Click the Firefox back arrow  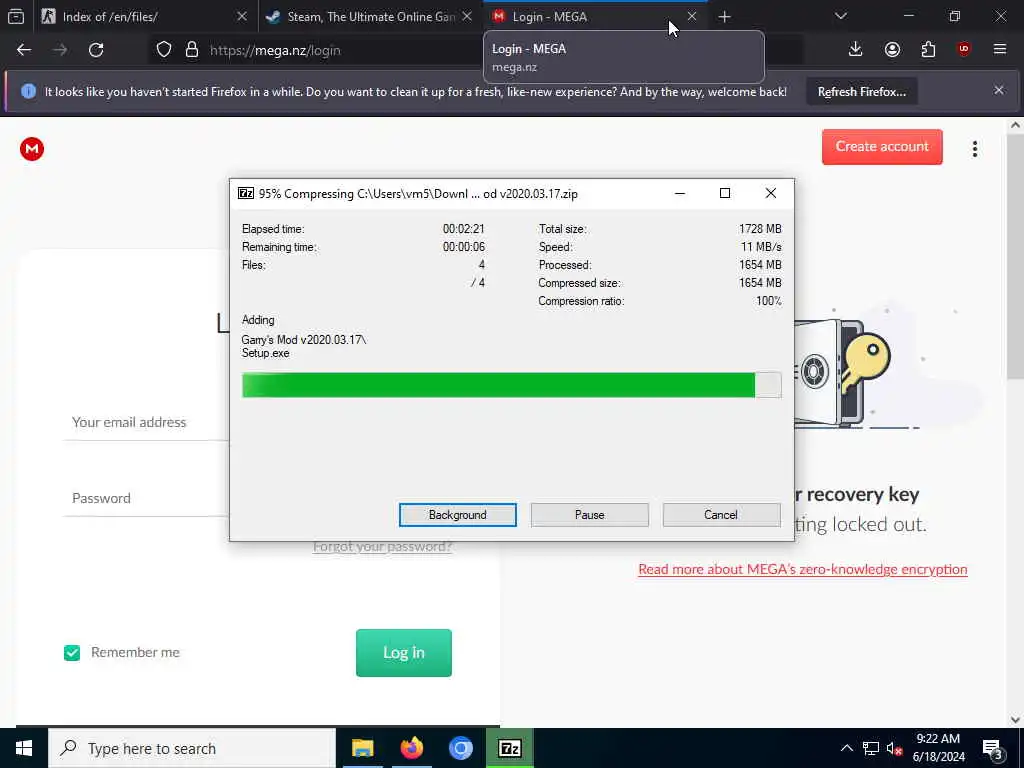tap(24, 50)
